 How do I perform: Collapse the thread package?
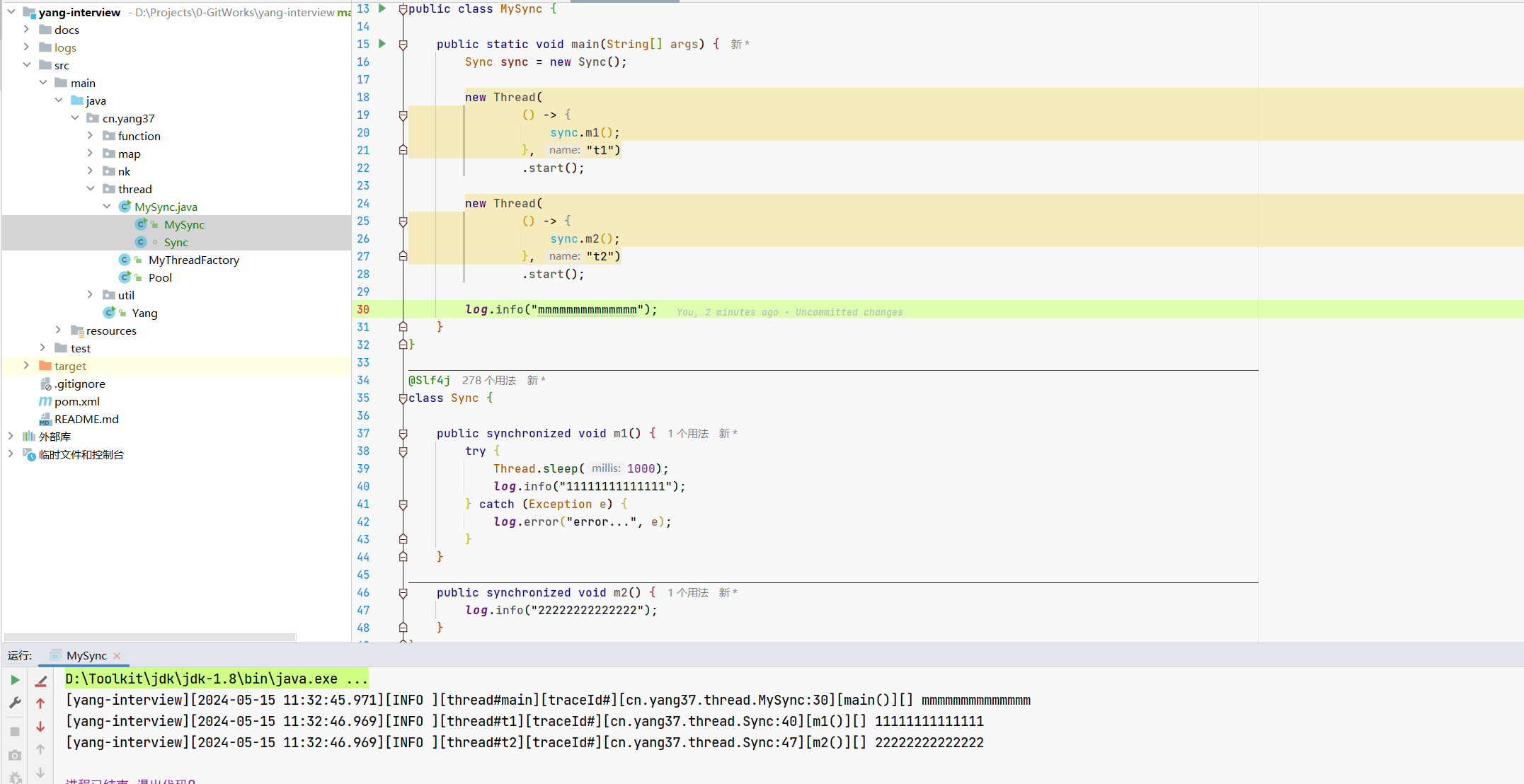point(90,189)
